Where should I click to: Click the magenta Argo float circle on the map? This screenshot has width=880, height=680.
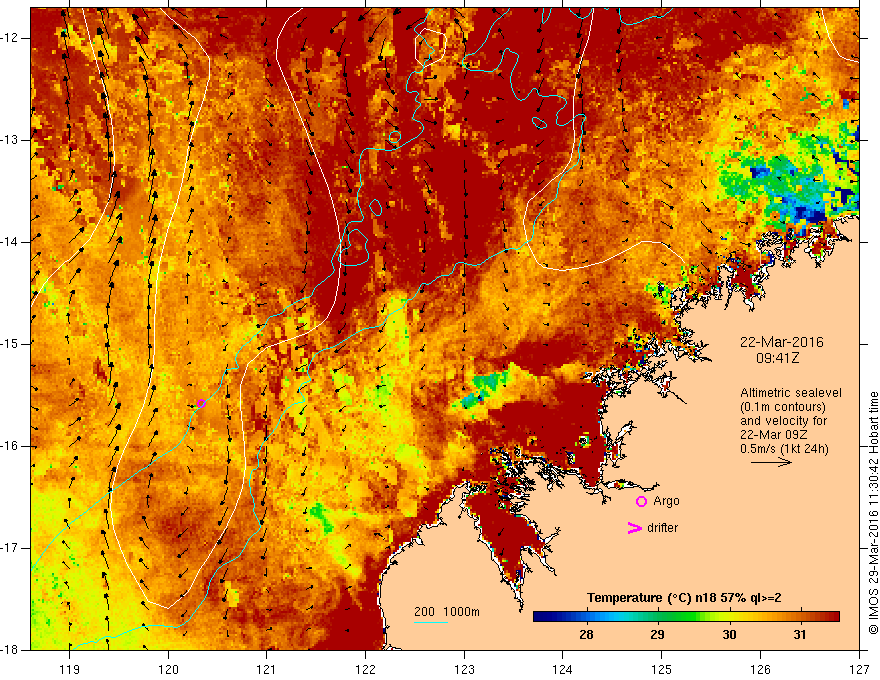(x=201, y=403)
